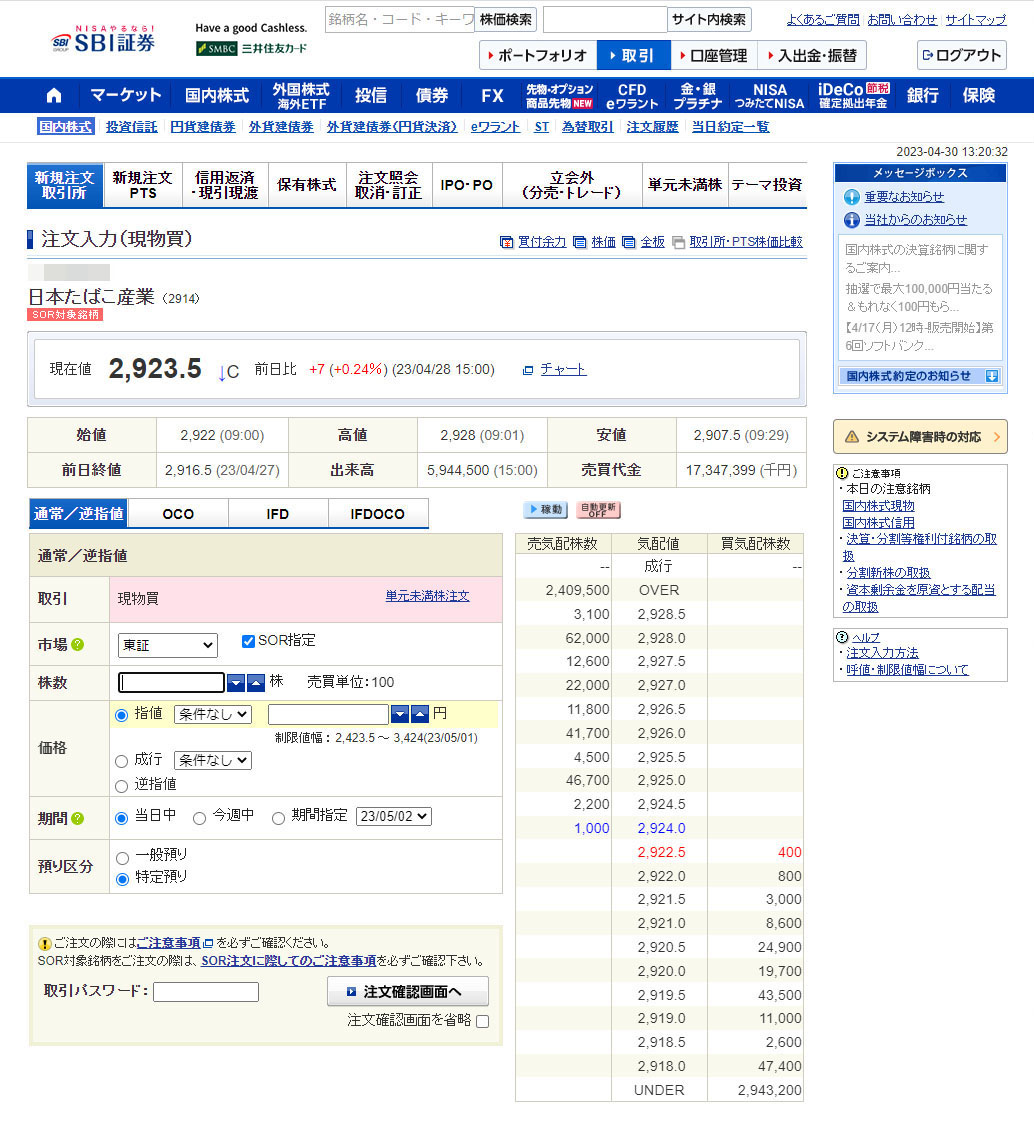Open the 市場 dropdown showing 東証
This screenshot has height=1128, width=1034.
(167, 645)
